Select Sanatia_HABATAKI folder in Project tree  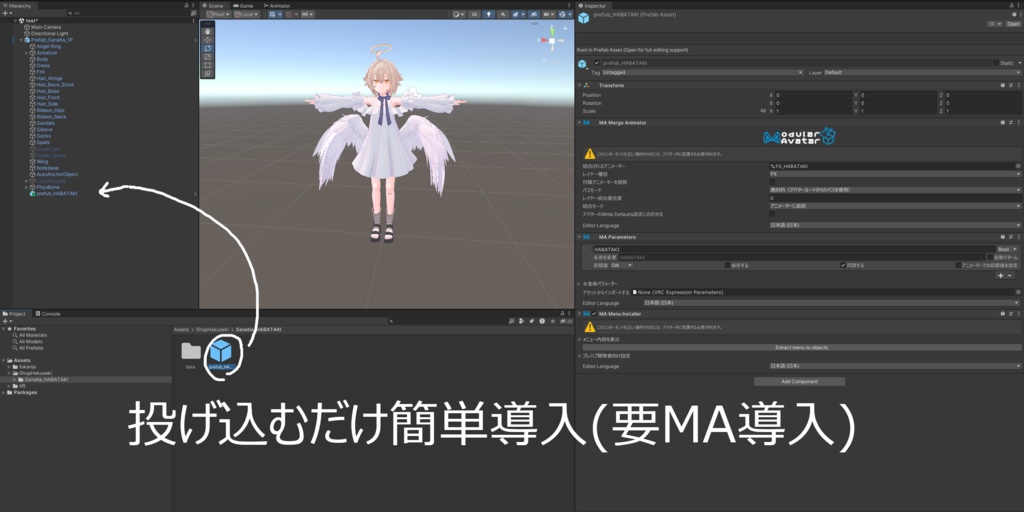point(46,379)
